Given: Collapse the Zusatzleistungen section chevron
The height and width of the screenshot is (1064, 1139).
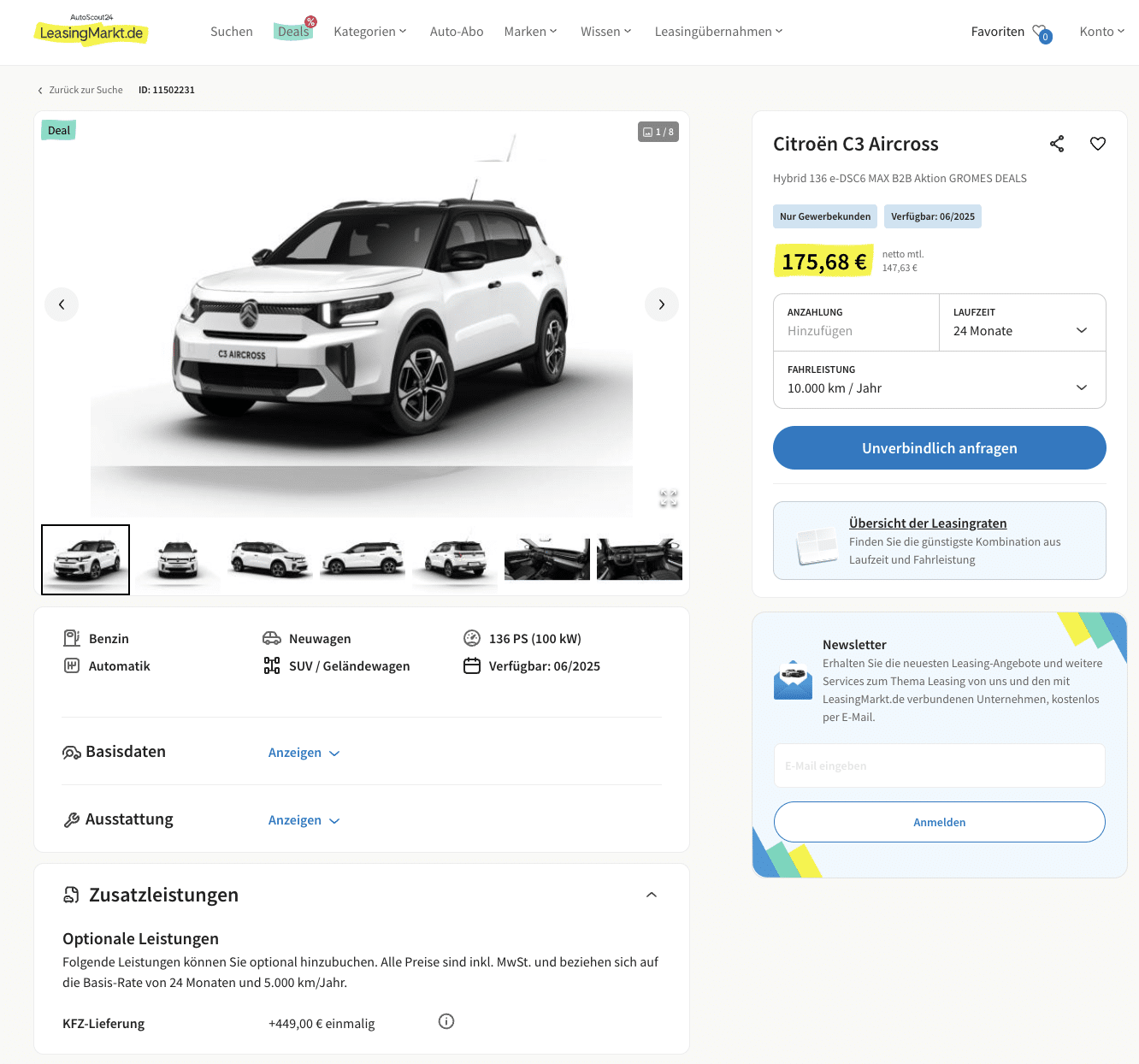Looking at the screenshot, I should 652,895.
